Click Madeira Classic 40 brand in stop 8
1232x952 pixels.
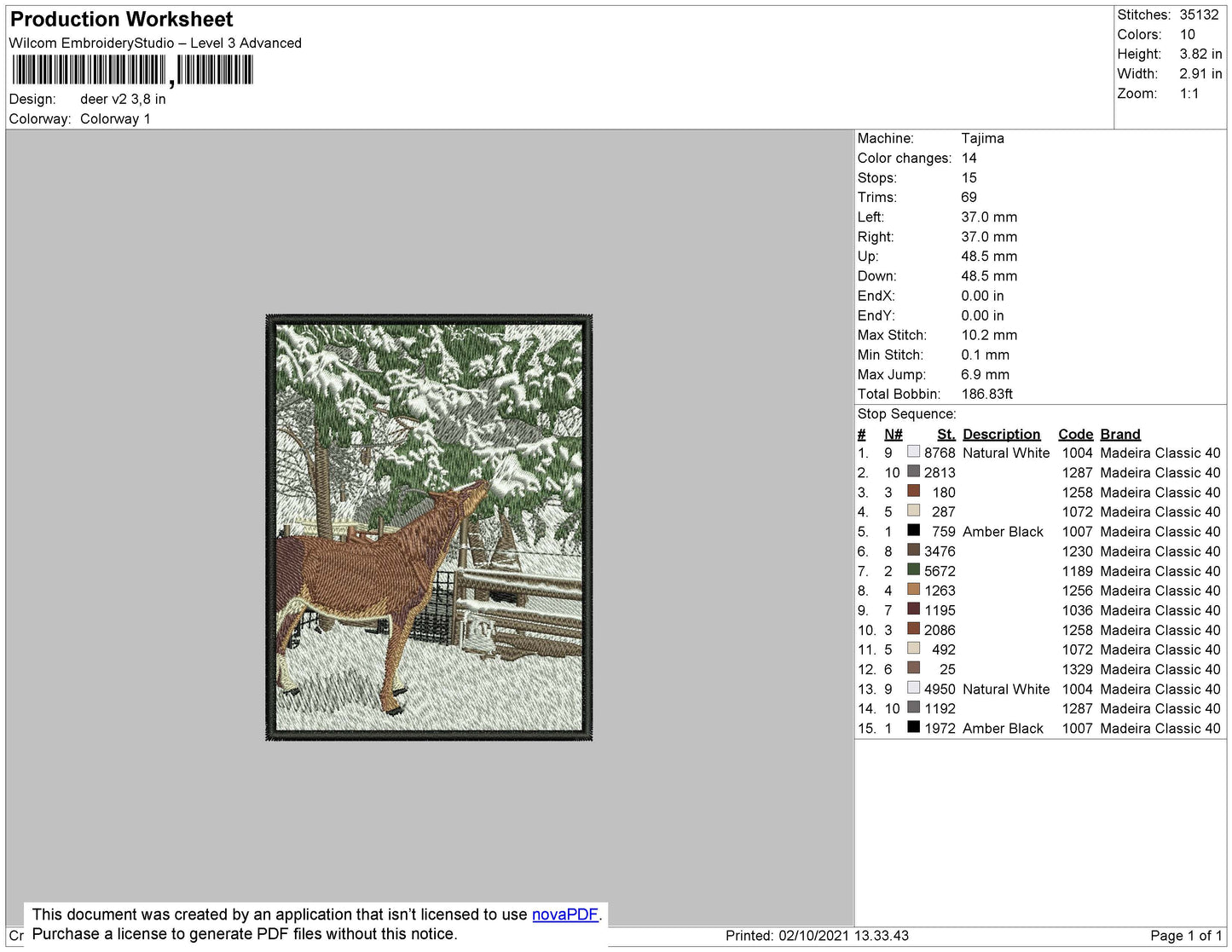point(1160,591)
